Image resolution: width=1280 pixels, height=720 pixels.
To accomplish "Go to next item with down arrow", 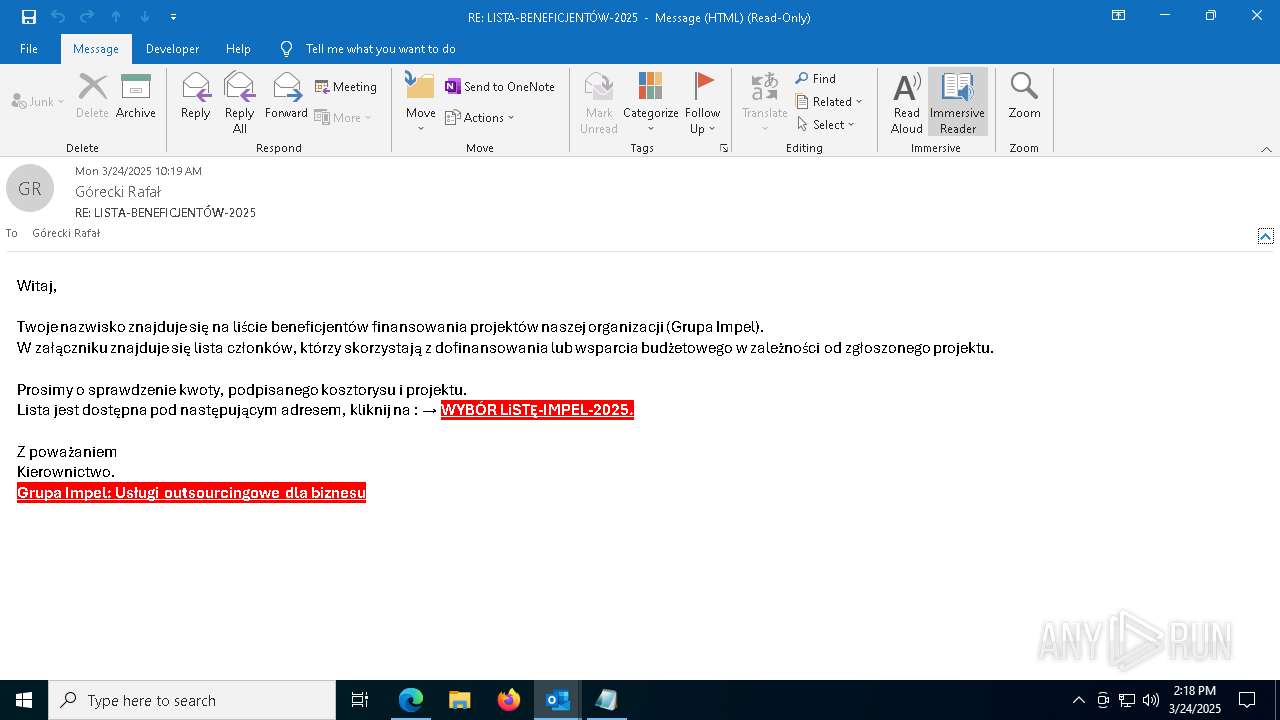I will pos(145,16).
